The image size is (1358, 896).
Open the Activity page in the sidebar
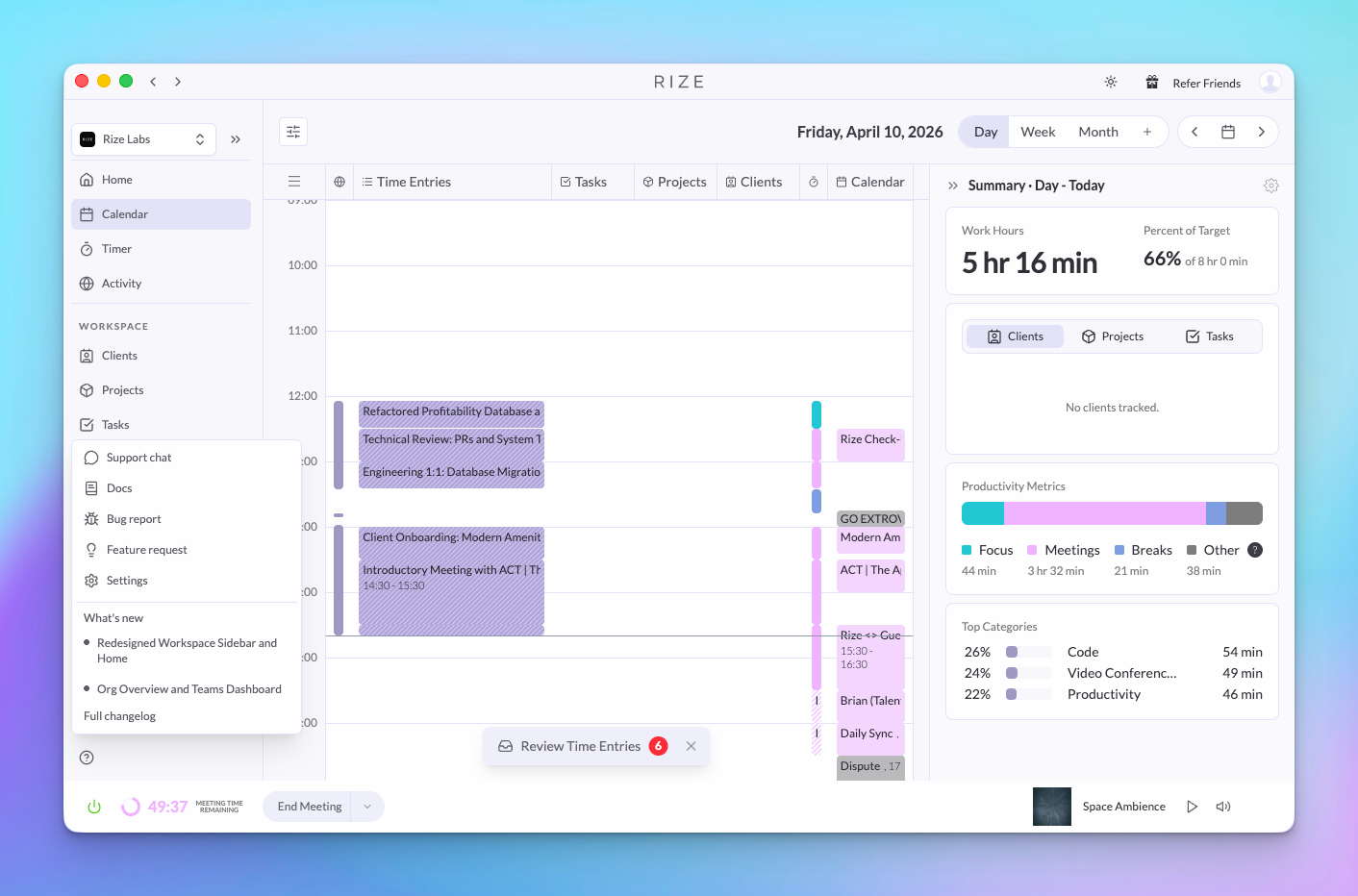pos(121,283)
